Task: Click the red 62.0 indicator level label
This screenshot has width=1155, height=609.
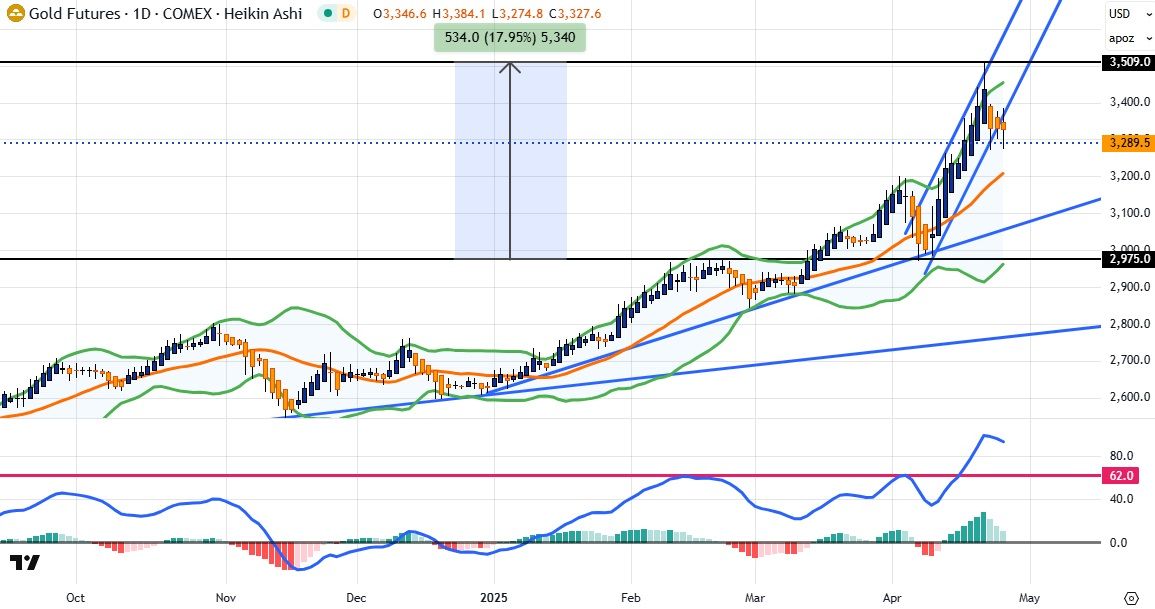Action: (1121, 476)
